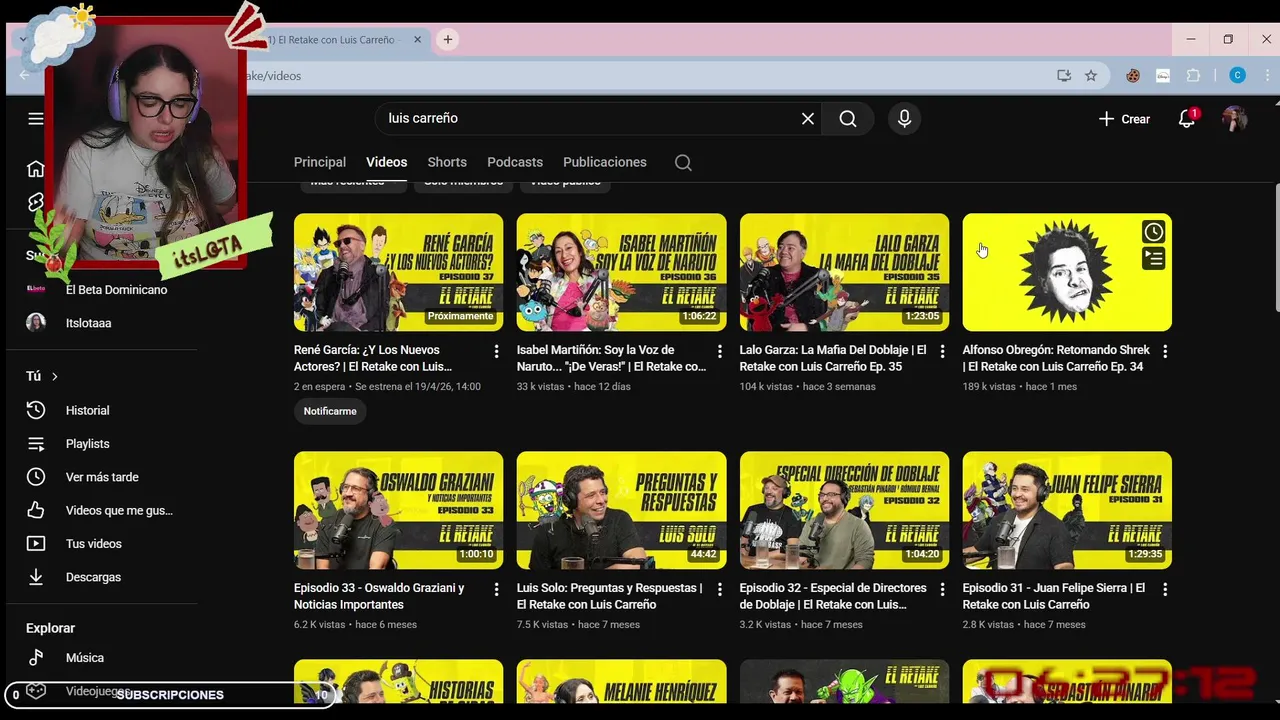Open options for Lalo Garza video

click(x=942, y=351)
